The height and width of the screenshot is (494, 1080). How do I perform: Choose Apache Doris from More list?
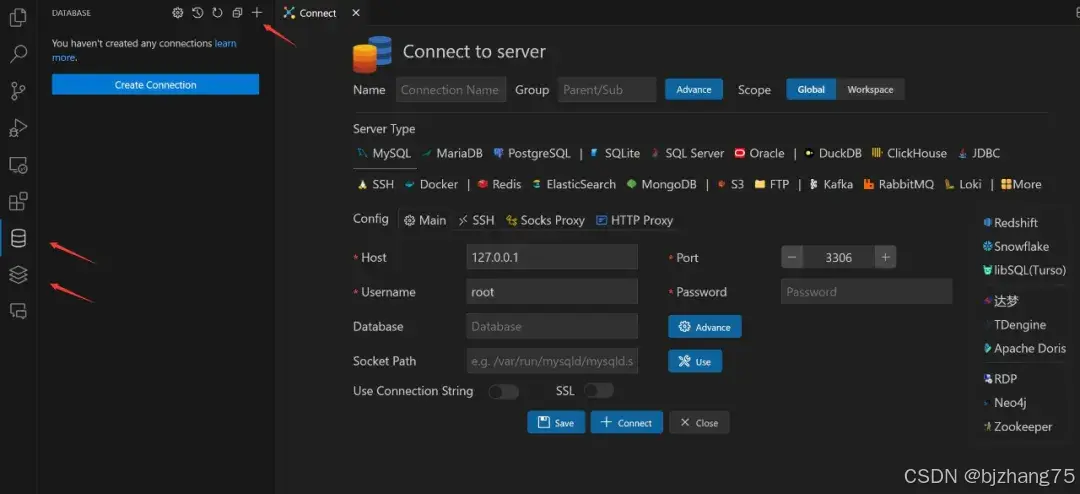[x=1025, y=349]
